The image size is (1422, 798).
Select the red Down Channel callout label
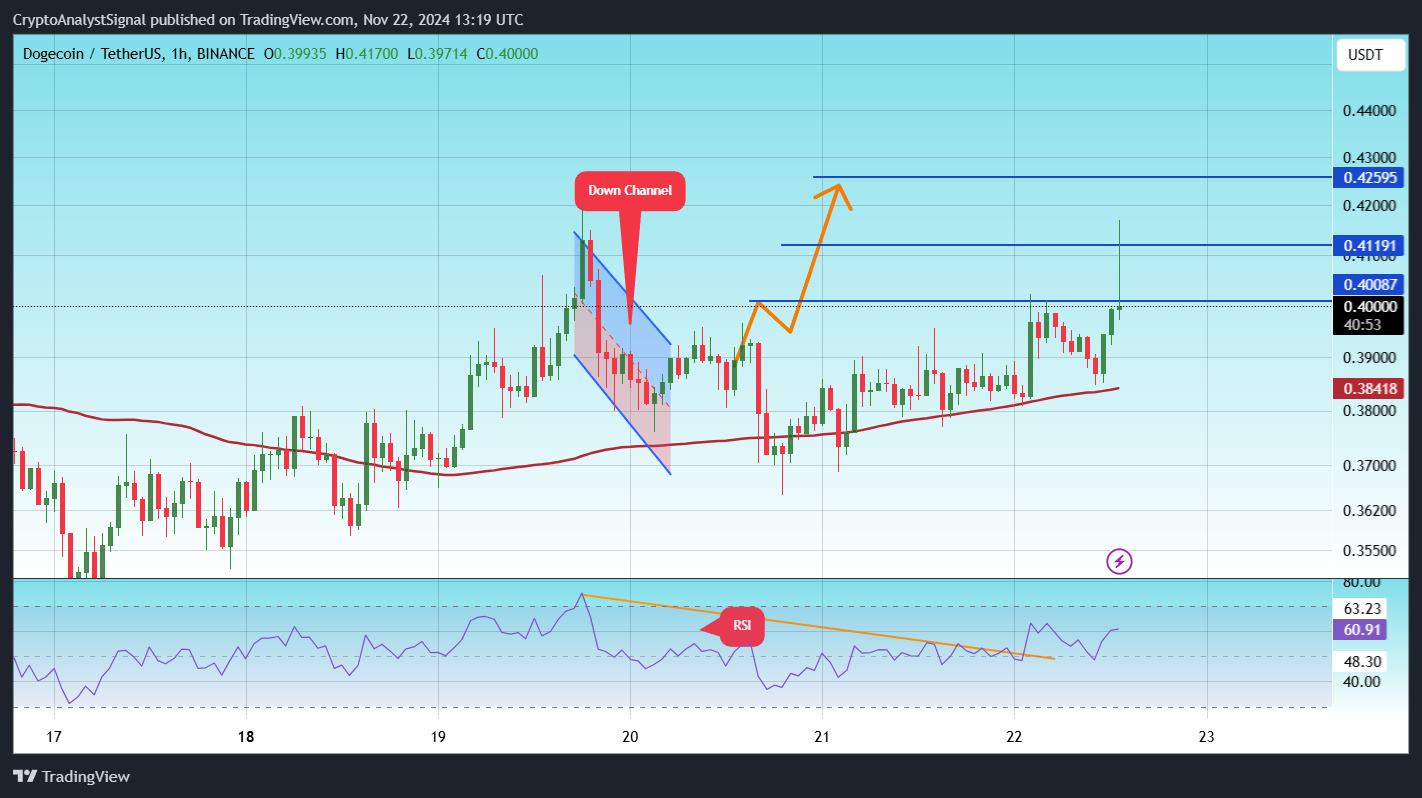(629, 191)
